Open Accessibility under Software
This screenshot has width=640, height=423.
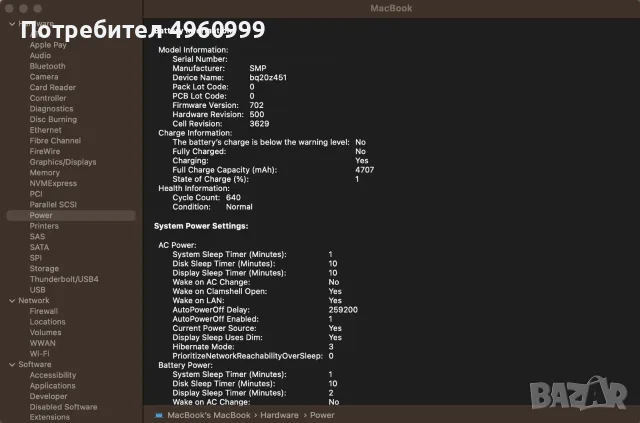tap(53, 375)
